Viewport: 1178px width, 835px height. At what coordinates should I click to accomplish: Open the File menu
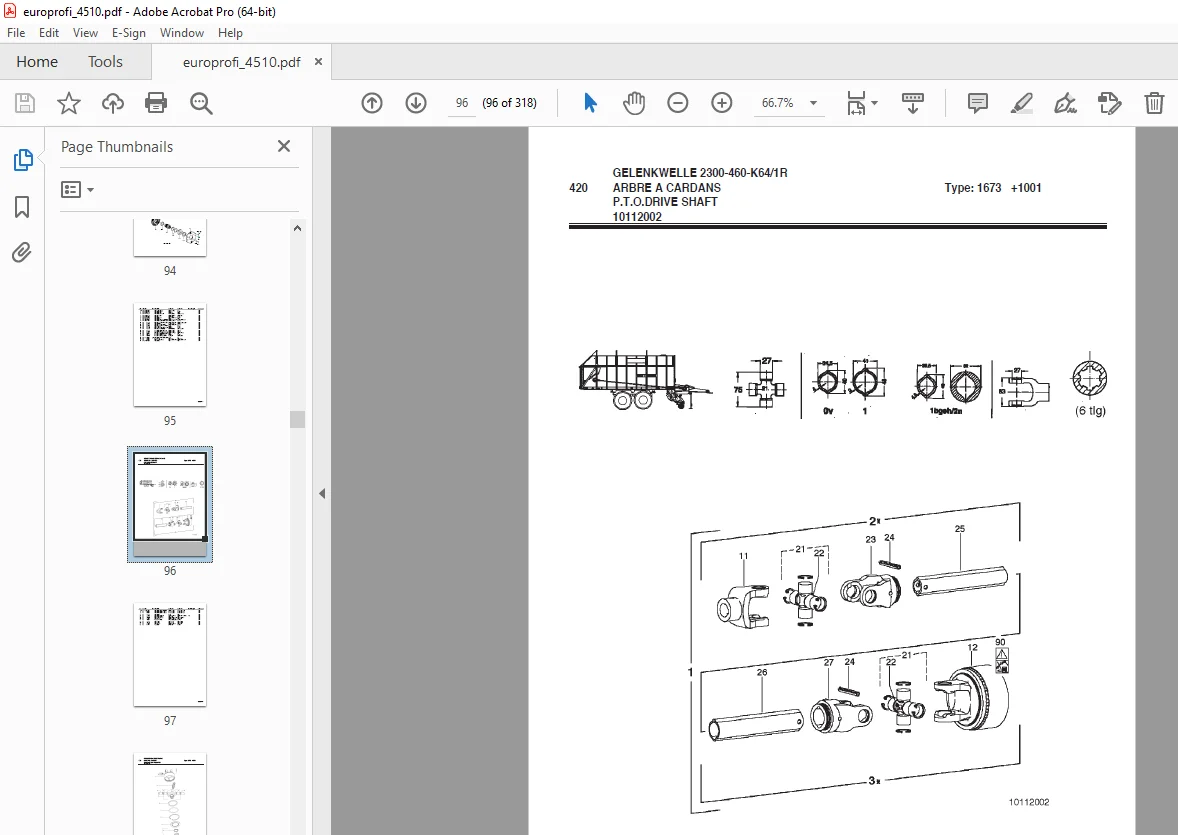[16, 33]
